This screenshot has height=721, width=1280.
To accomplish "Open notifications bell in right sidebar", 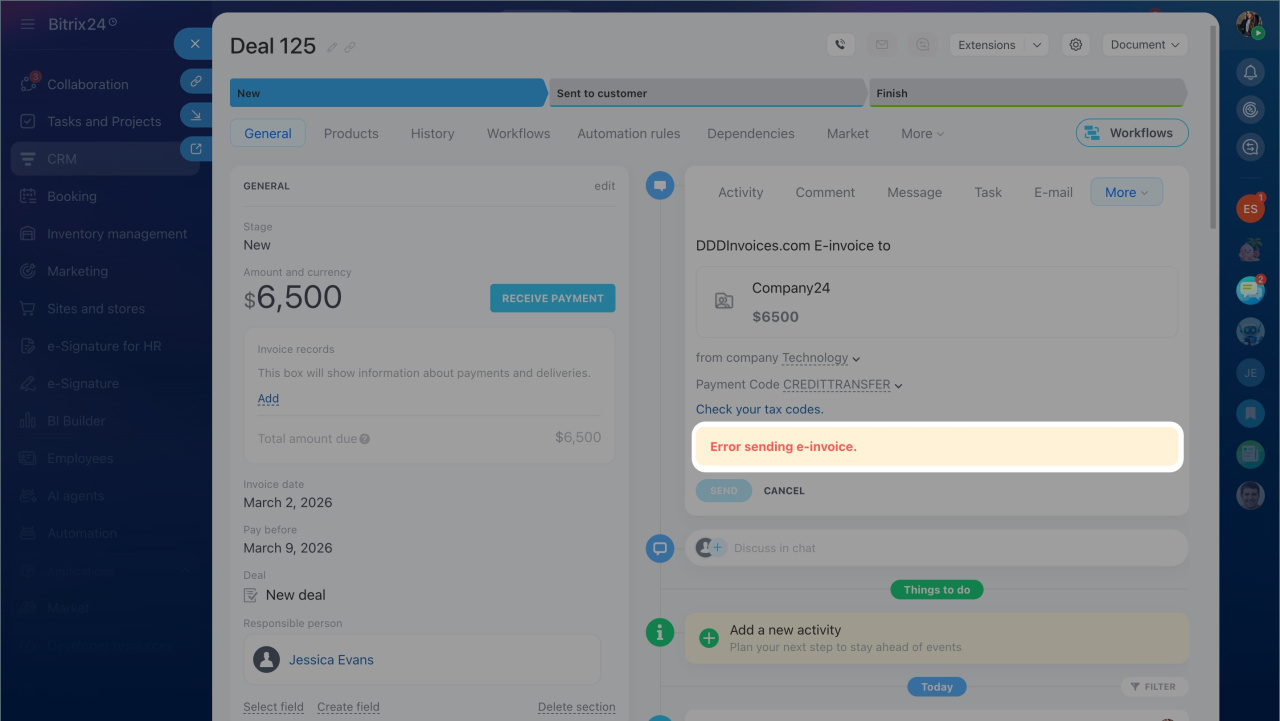I will [x=1250, y=72].
